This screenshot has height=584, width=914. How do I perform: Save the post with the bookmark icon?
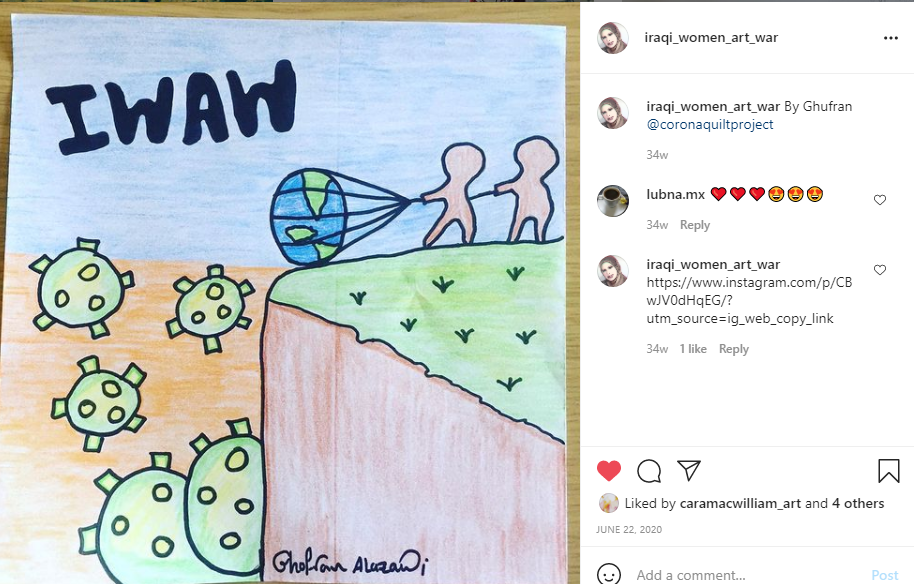(x=888, y=471)
